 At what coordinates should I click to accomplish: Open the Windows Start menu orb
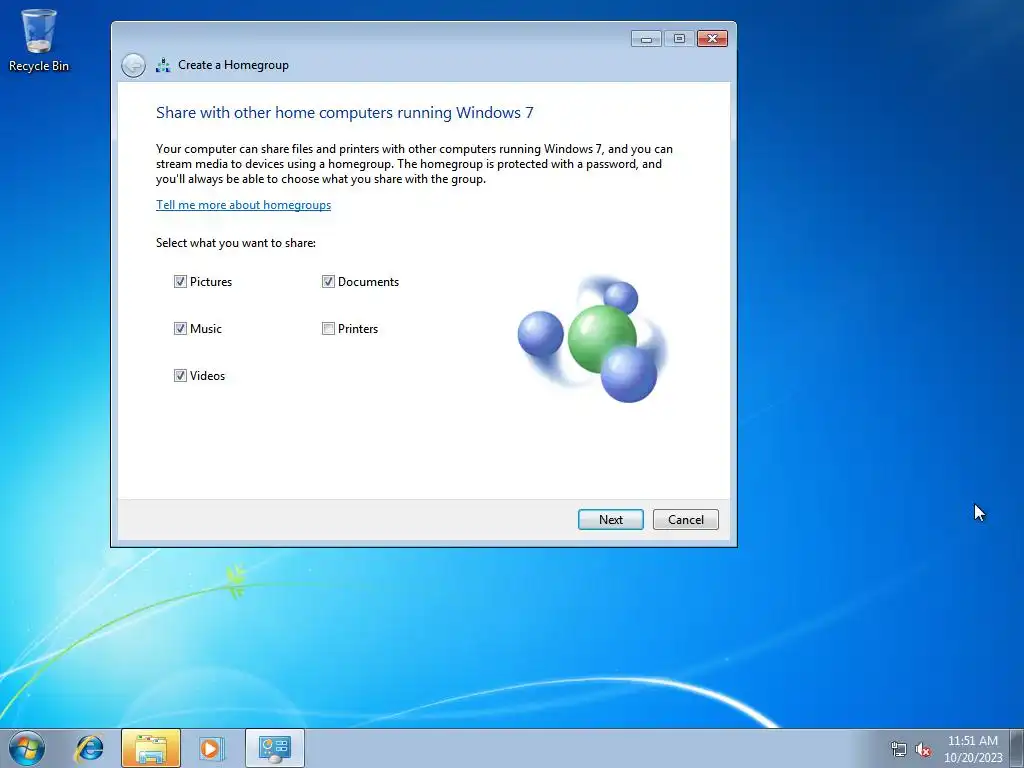point(27,748)
